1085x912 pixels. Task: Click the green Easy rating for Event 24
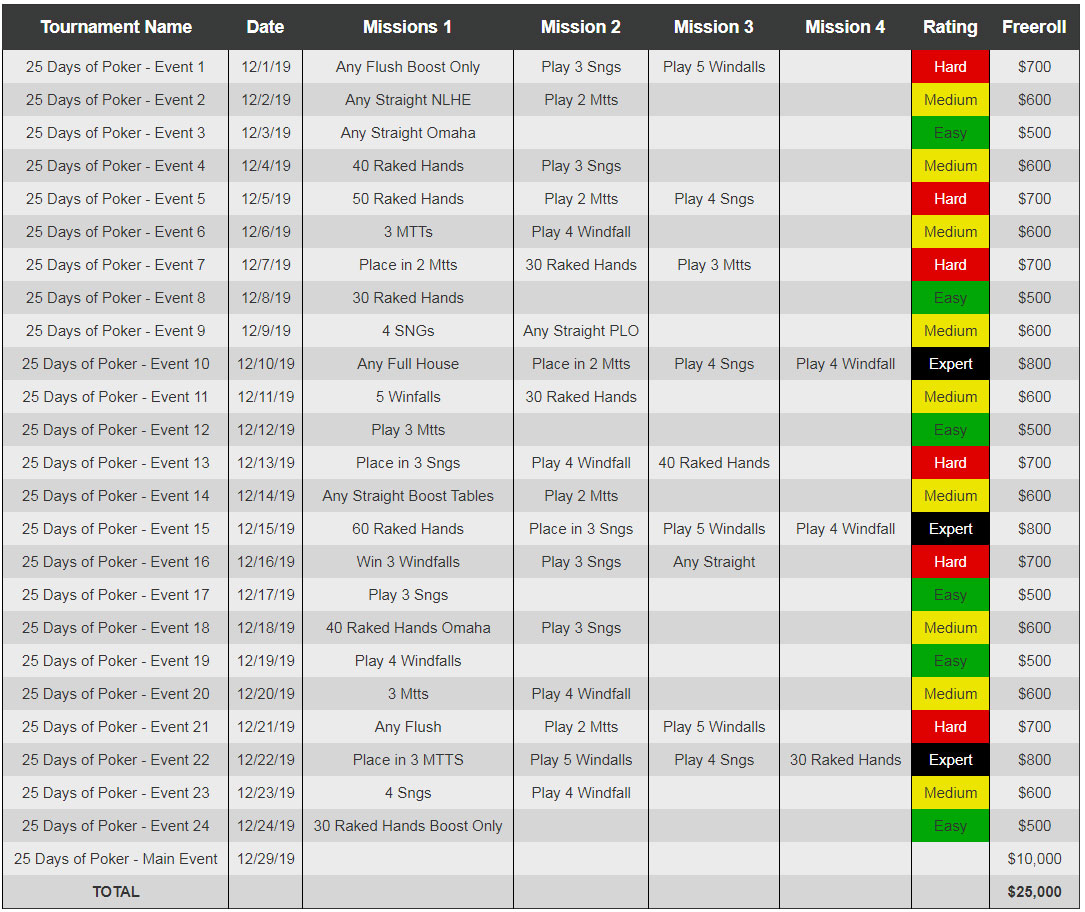(950, 826)
